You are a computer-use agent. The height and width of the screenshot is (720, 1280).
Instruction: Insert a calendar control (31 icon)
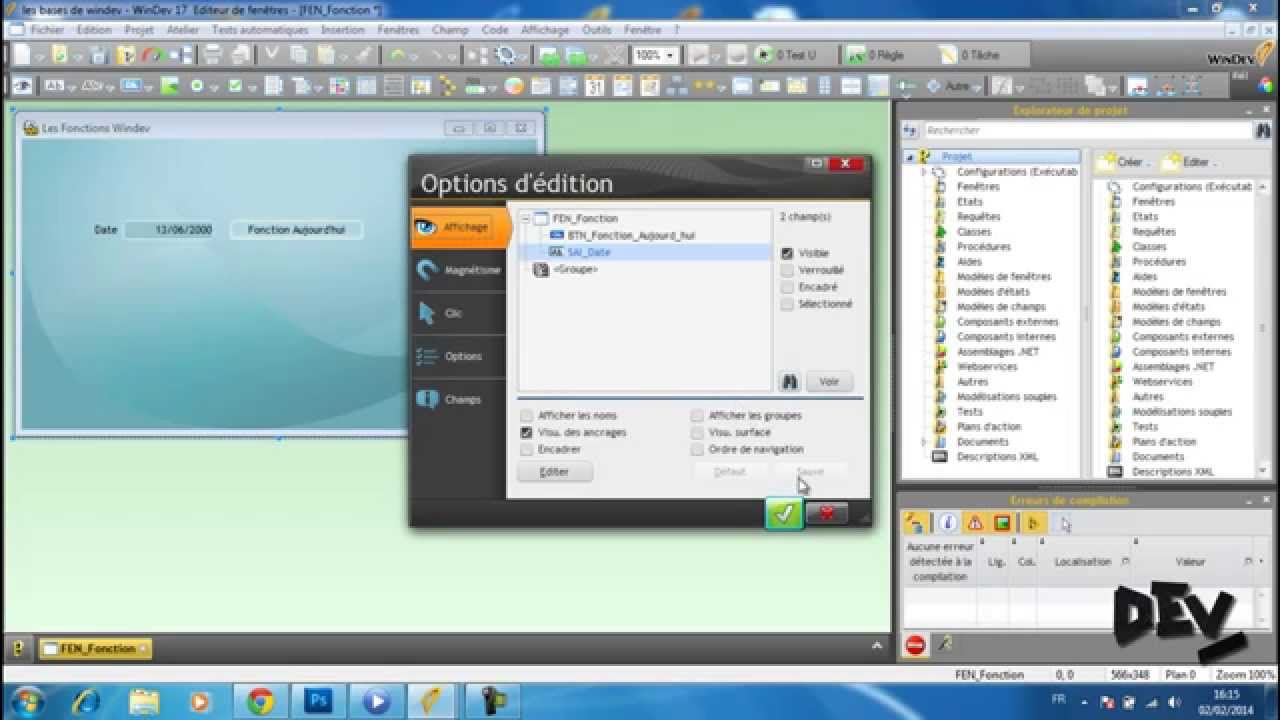tap(594, 86)
